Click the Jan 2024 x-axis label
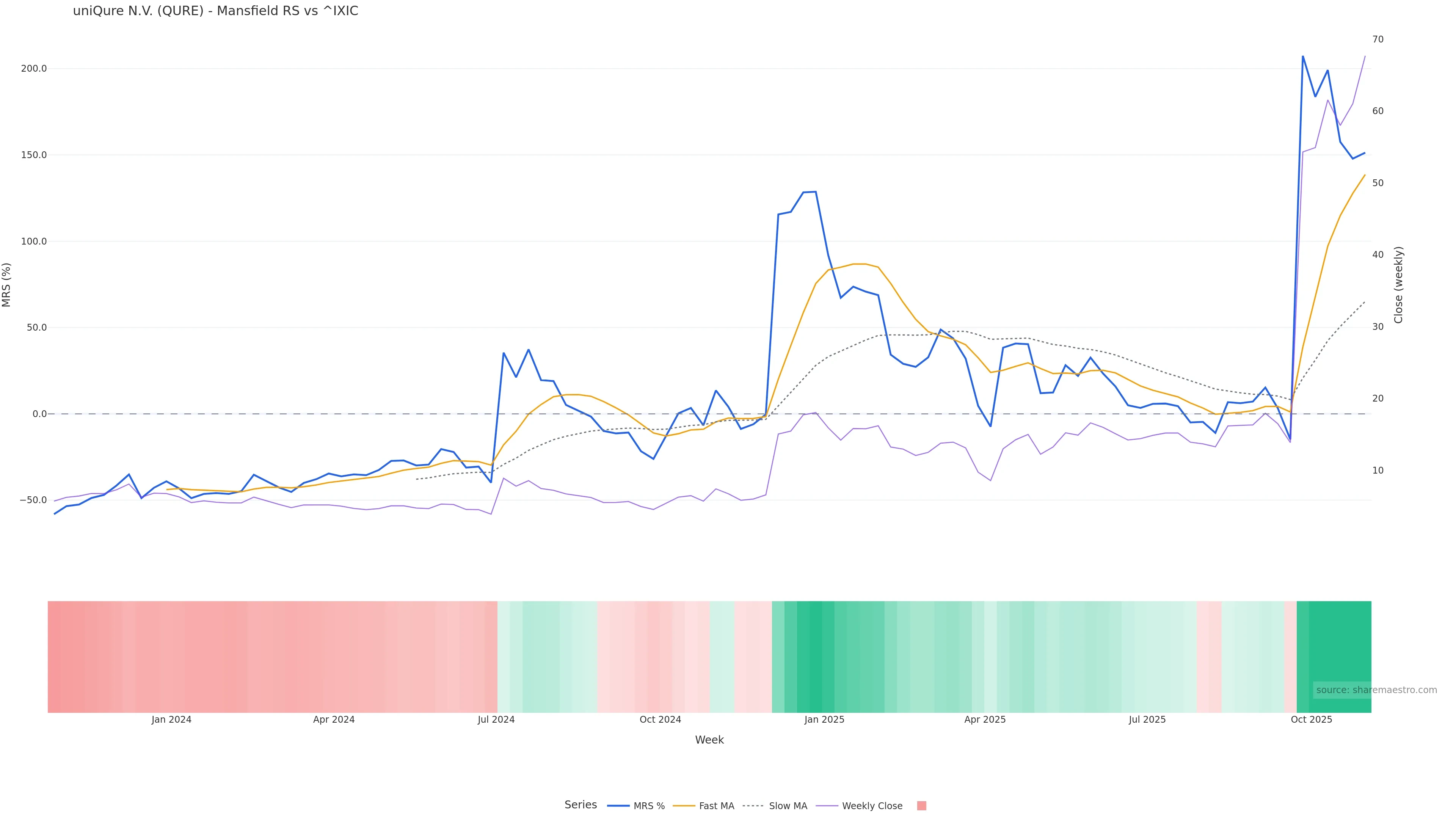The height and width of the screenshot is (819, 1456). pyautogui.click(x=171, y=720)
